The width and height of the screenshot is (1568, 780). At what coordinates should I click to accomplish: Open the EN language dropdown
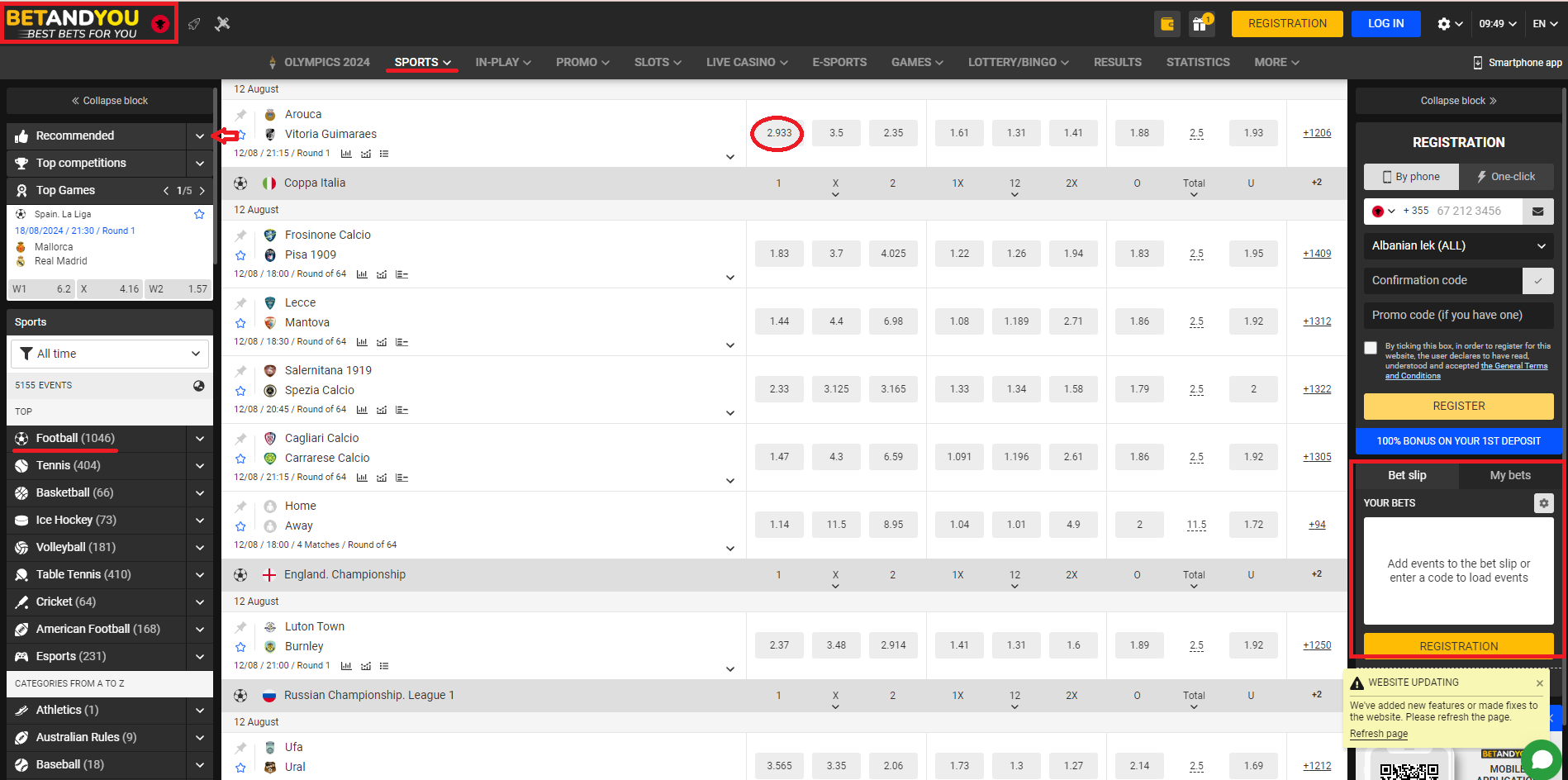(1545, 24)
